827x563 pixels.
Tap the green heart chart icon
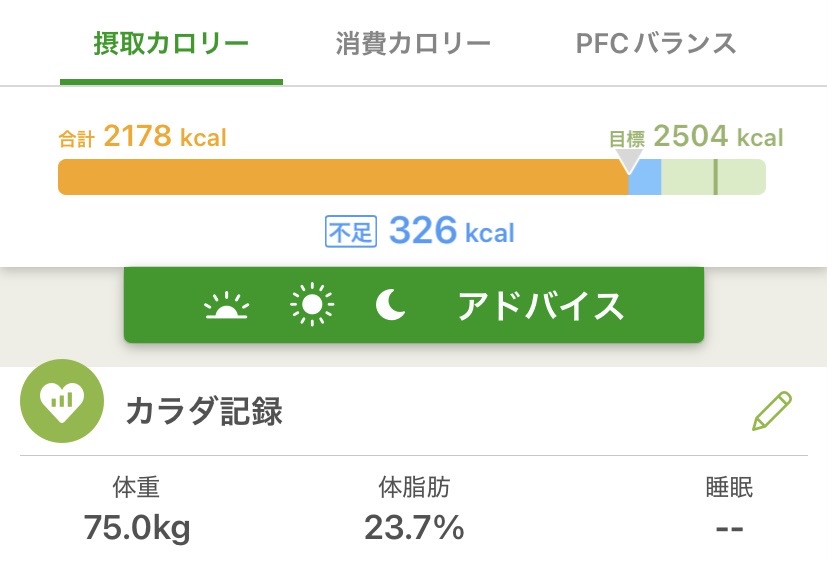[x=62, y=401]
